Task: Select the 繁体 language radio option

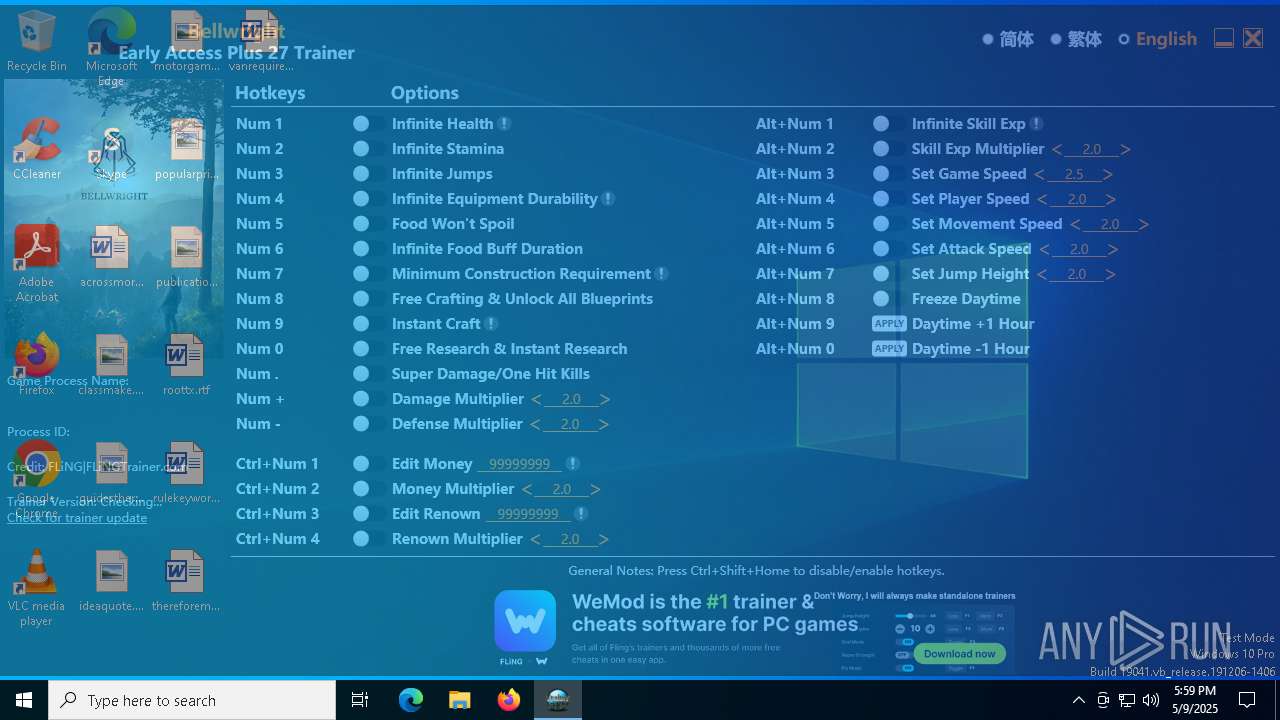Action: pyautogui.click(x=1056, y=39)
